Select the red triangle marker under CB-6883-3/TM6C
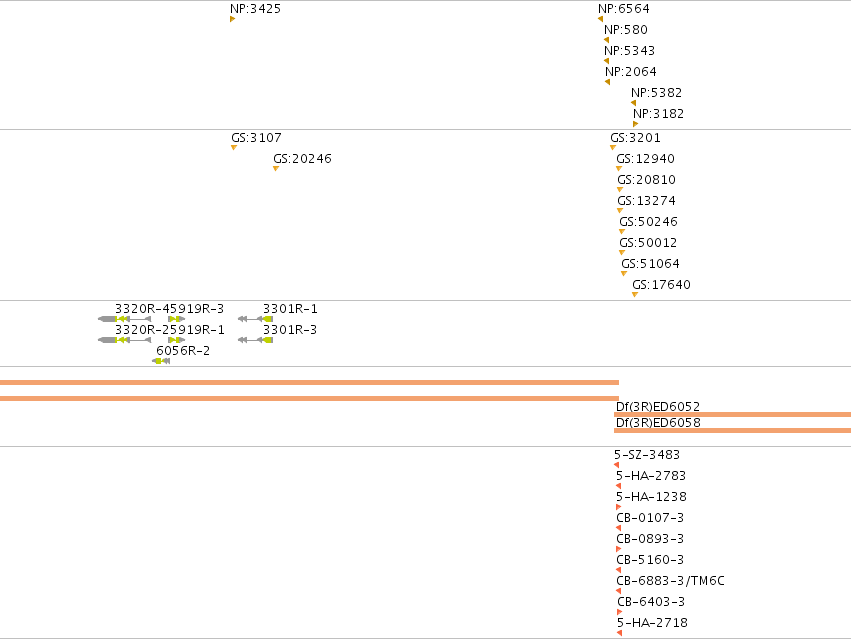Image resolution: width=851 pixels, height=639 pixels. click(619, 592)
